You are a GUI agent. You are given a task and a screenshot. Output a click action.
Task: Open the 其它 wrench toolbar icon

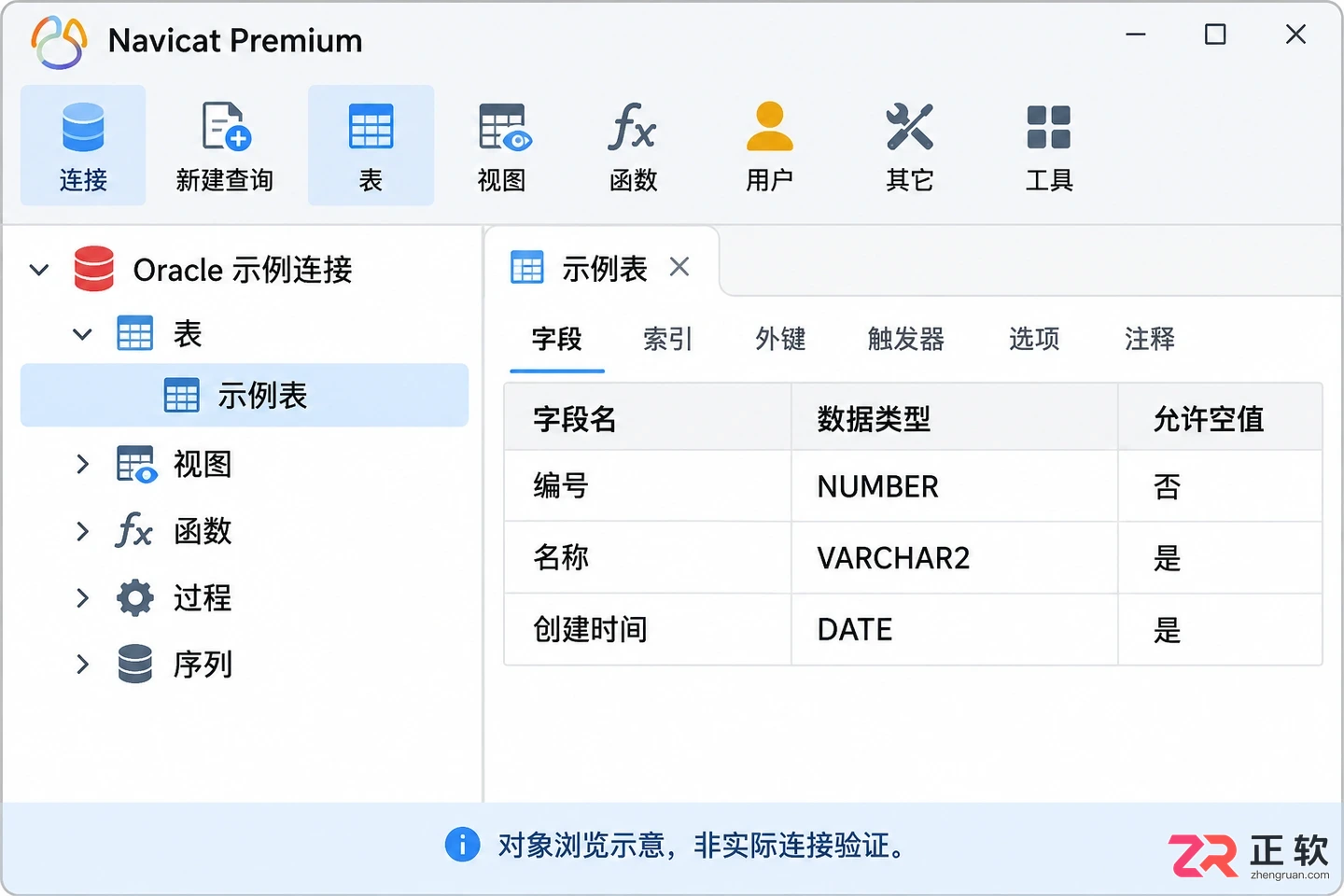point(910,127)
